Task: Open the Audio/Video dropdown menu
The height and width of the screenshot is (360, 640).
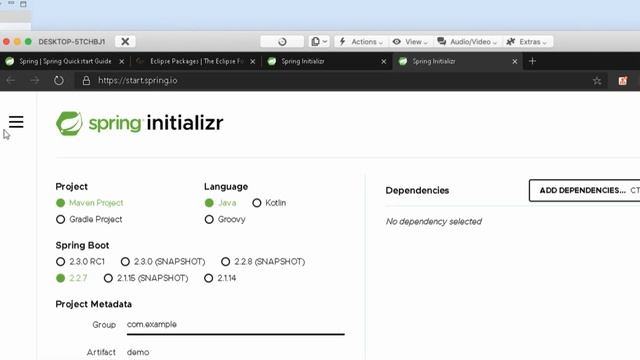Action: coord(467,42)
